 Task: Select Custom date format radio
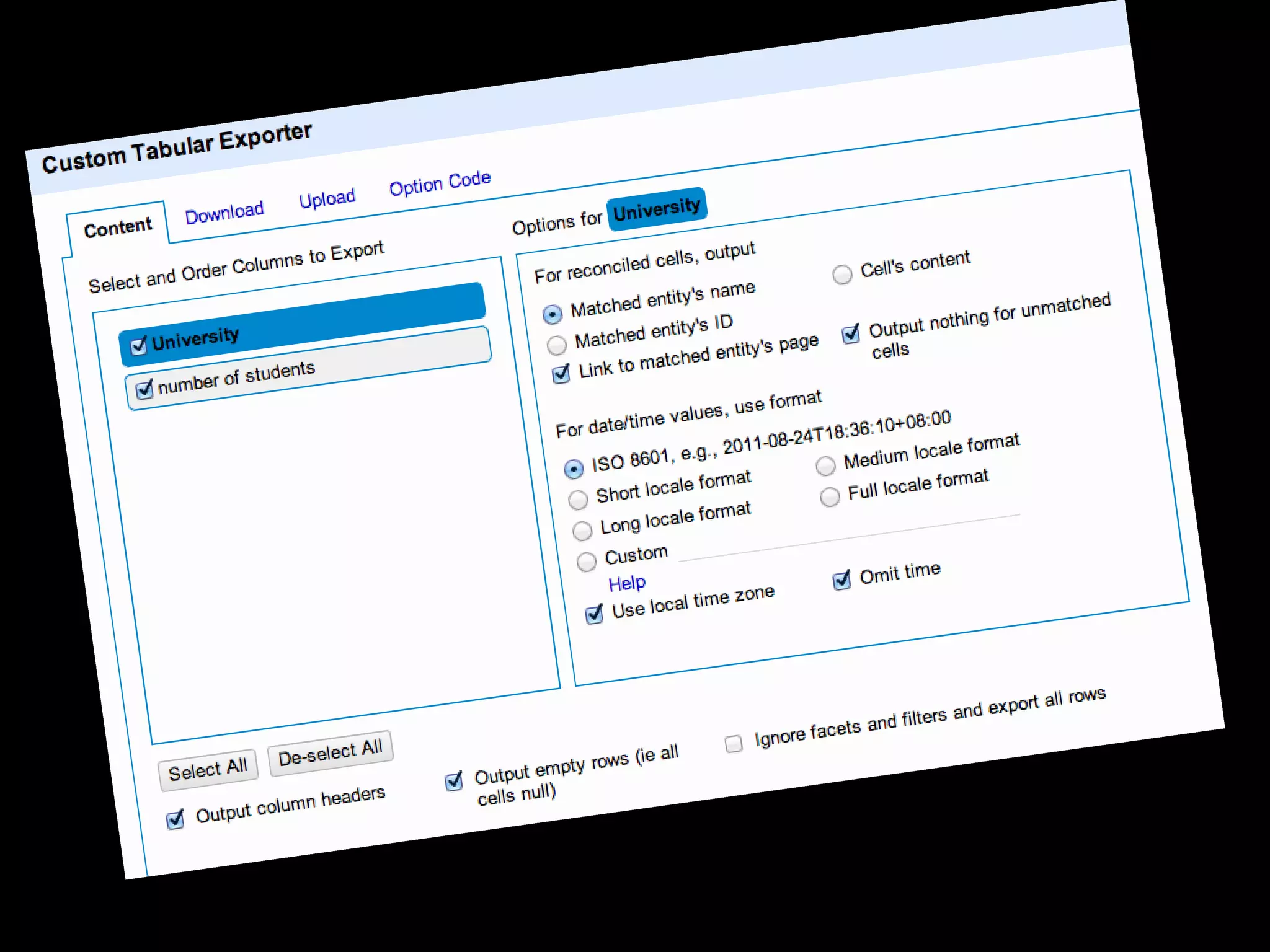coord(586,561)
